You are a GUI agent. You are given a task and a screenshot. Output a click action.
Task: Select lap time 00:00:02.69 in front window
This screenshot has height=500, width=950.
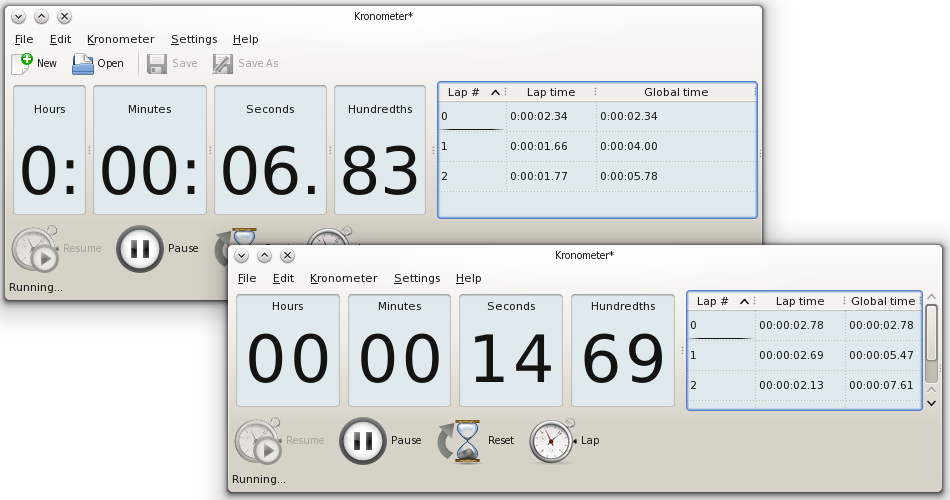tap(791, 355)
